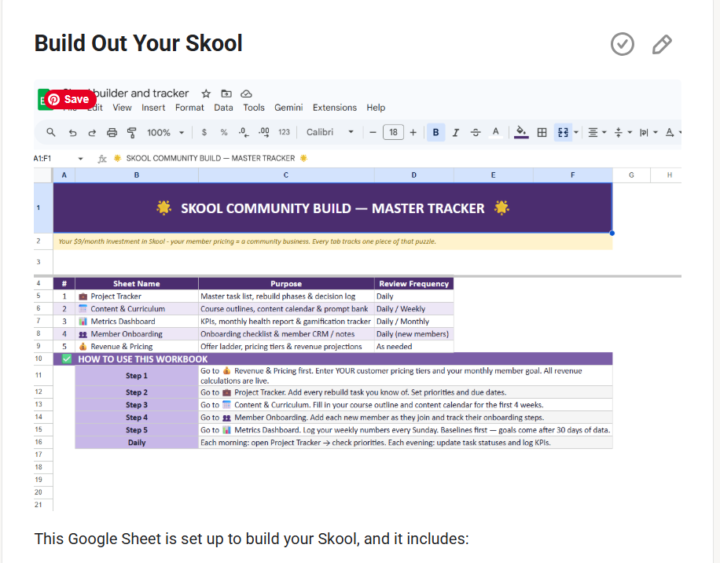The width and height of the screenshot is (720, 563).
Task: Click the formula bar text
Action: click(x=210, y=158)
